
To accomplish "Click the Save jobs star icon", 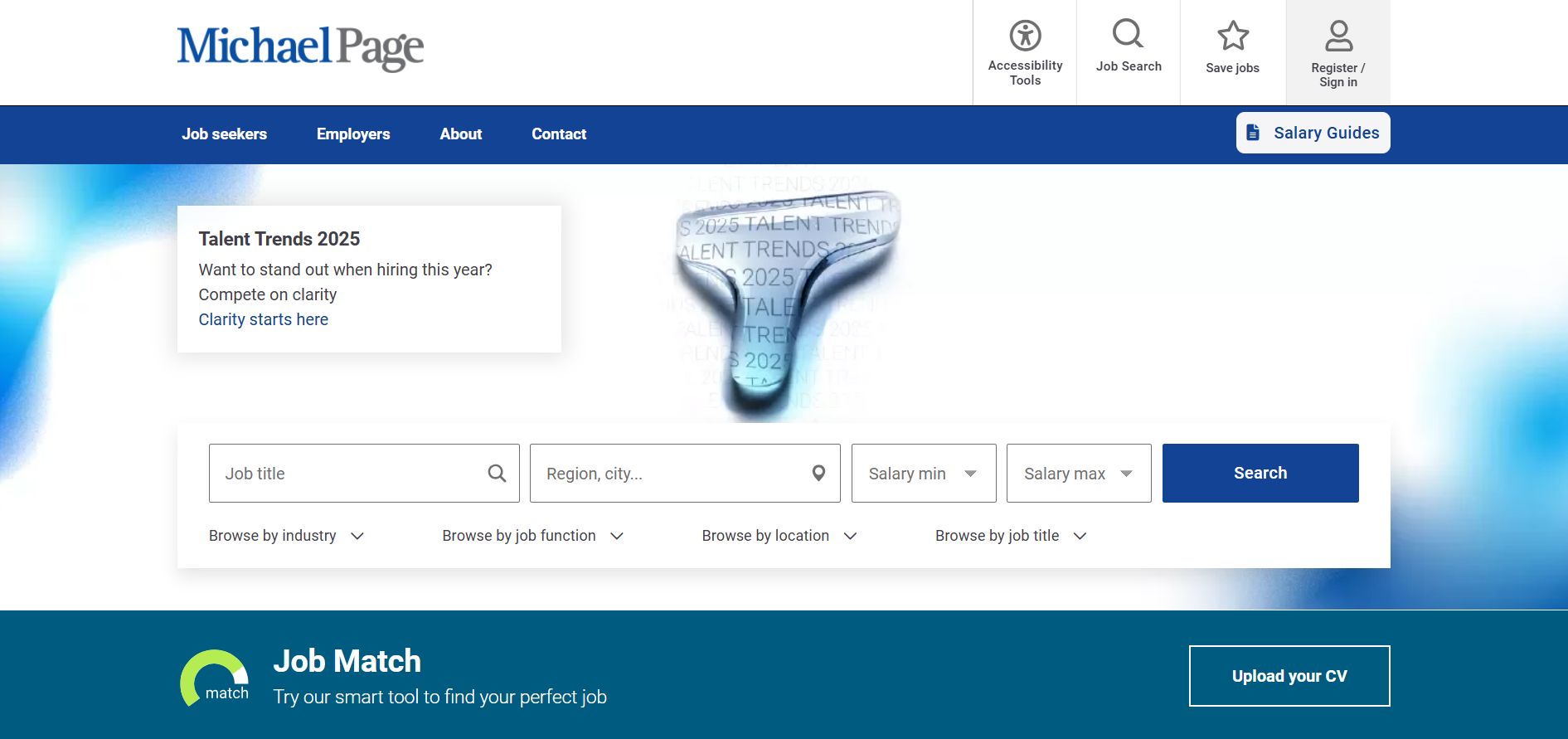I will coord(1232,36).
